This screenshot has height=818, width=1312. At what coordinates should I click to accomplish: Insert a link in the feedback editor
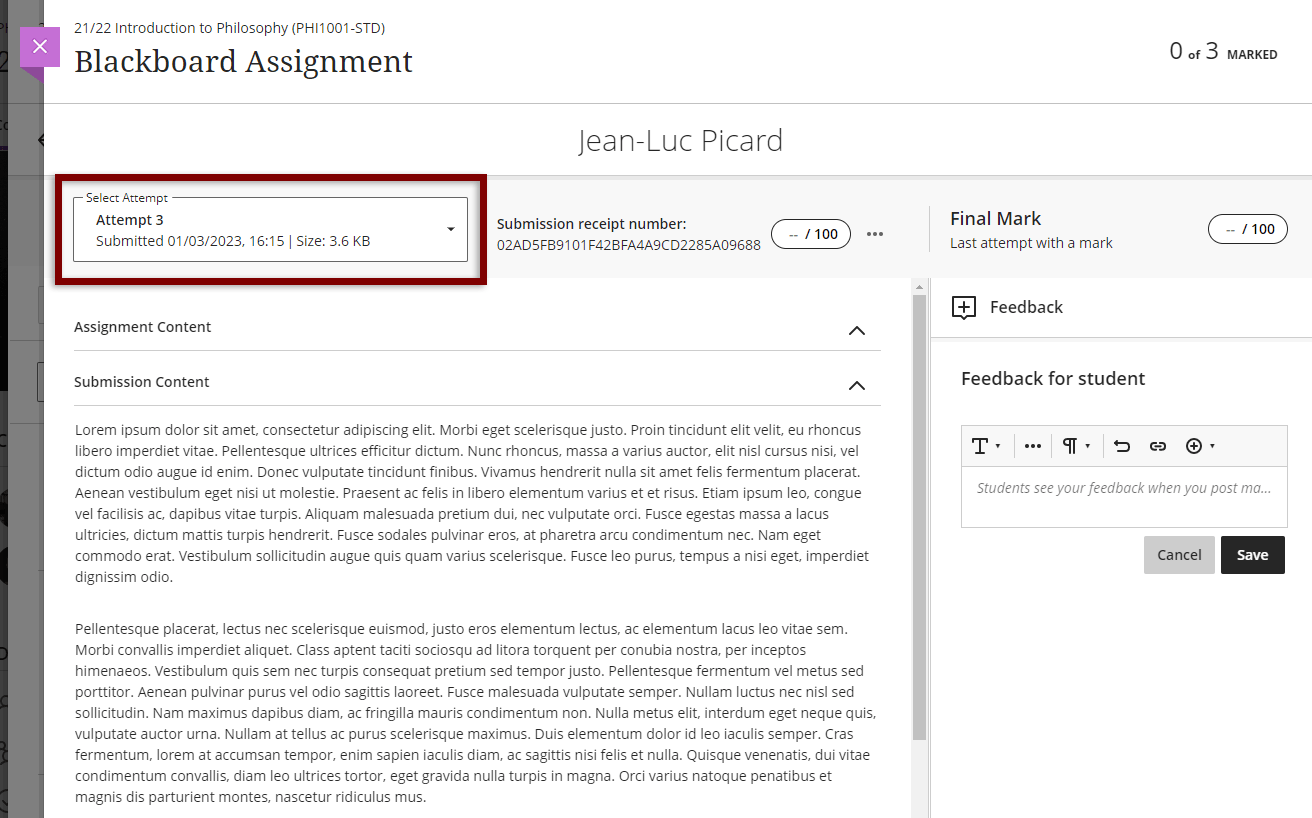coord(1158,445)
